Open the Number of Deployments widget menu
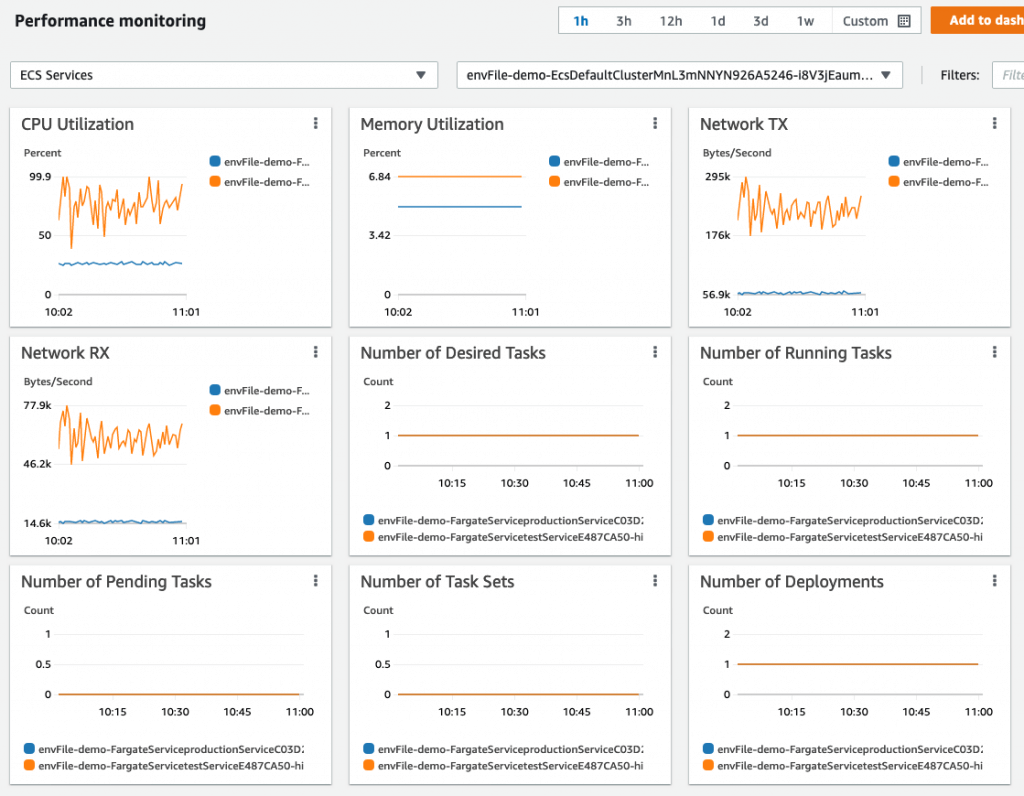1024x796 pixels. [x=995, y=580]
